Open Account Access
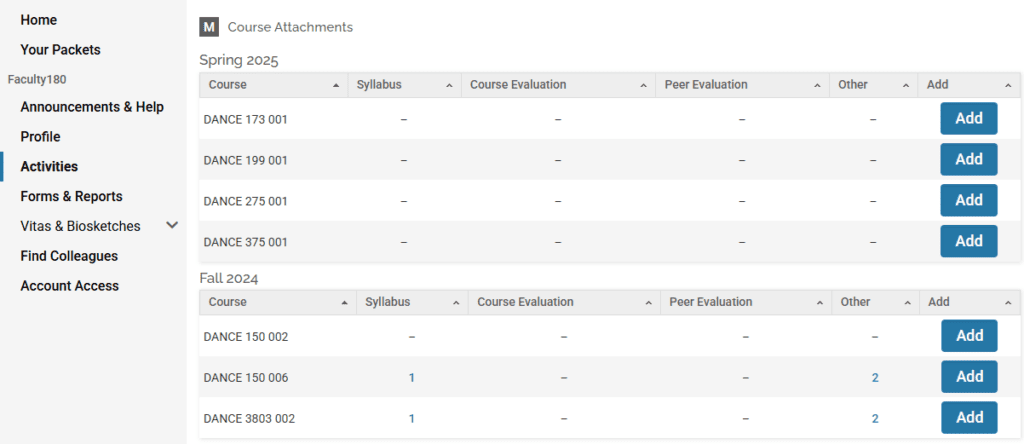Screen dimensions: 1024x444 click(69, 286)
